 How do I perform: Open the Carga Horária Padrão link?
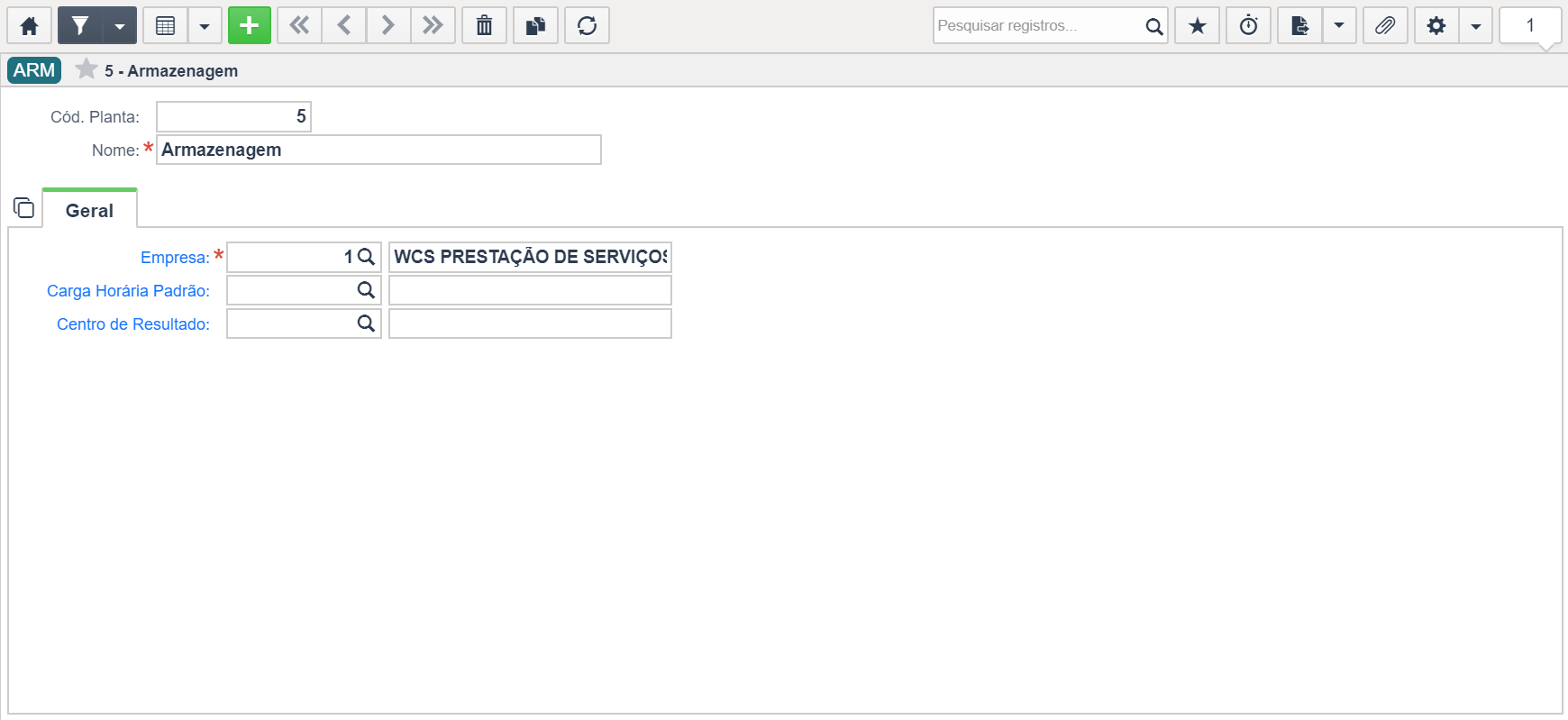(x=128, y=291)
